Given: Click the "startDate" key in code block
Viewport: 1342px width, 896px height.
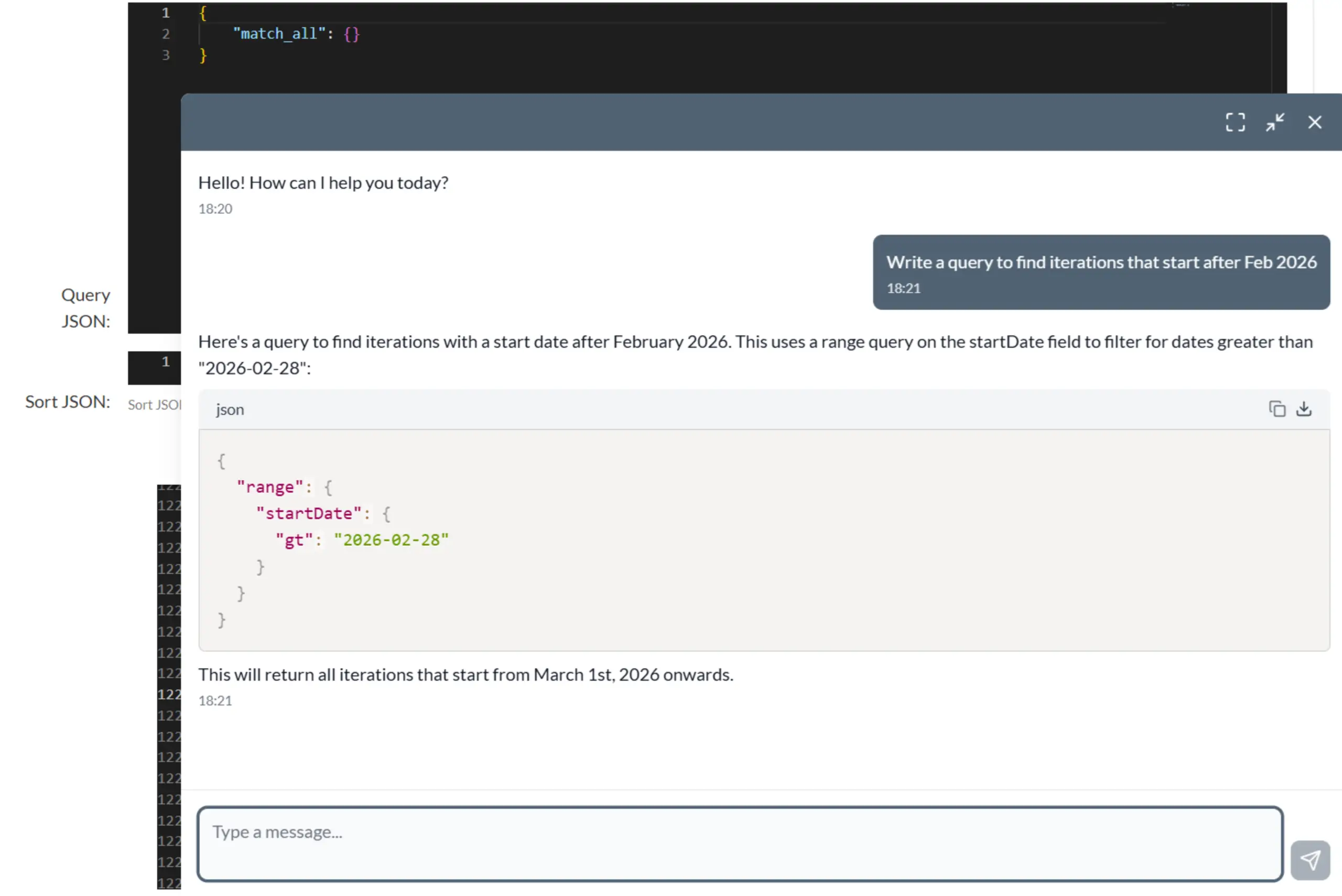Looking at the screenshot, I should tap(309, 513).
